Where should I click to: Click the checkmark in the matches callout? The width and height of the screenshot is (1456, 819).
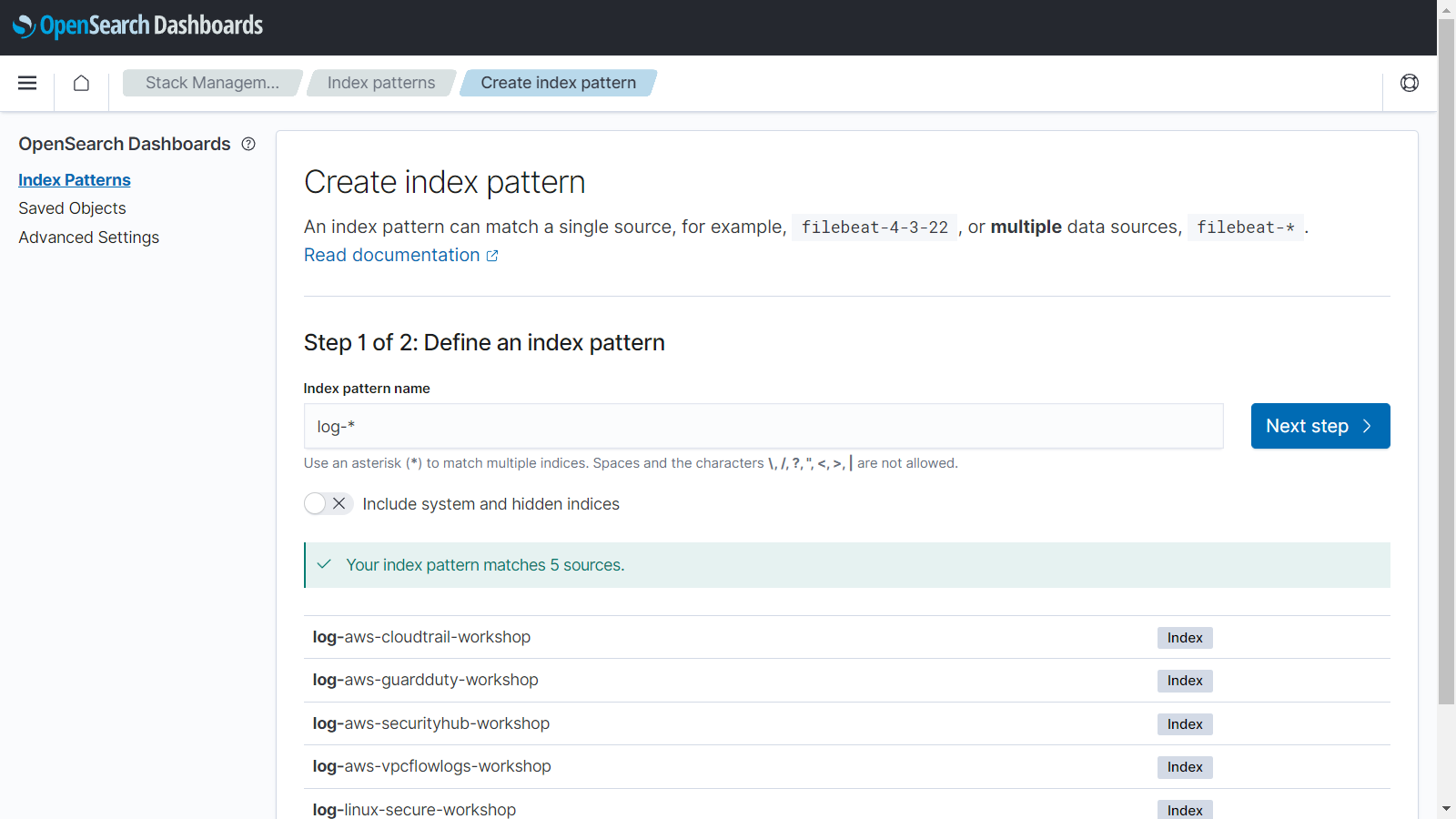point(324,564)
